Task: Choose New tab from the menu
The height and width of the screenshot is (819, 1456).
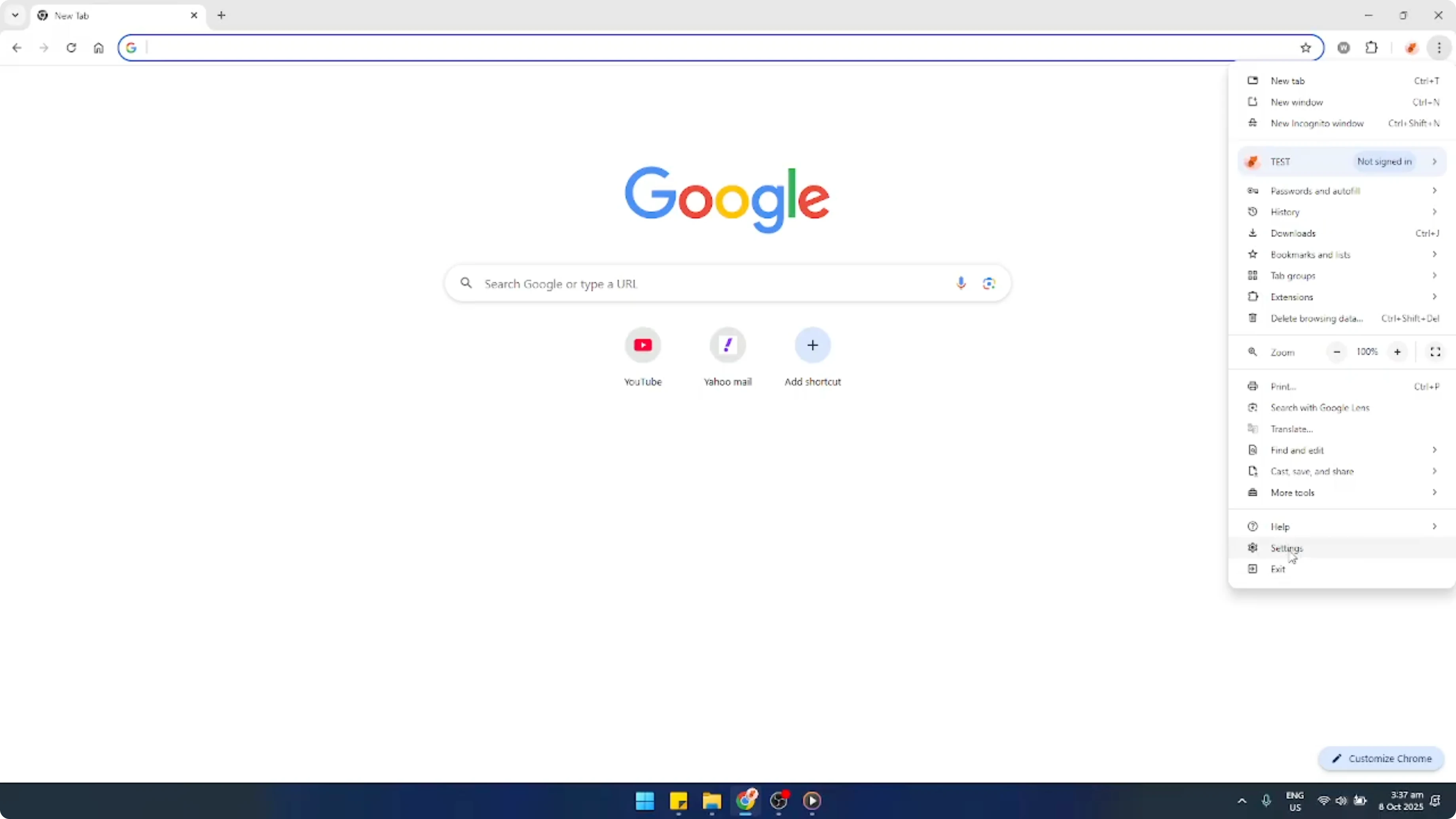Action: pyautogui.click(x=1342, y=81)
